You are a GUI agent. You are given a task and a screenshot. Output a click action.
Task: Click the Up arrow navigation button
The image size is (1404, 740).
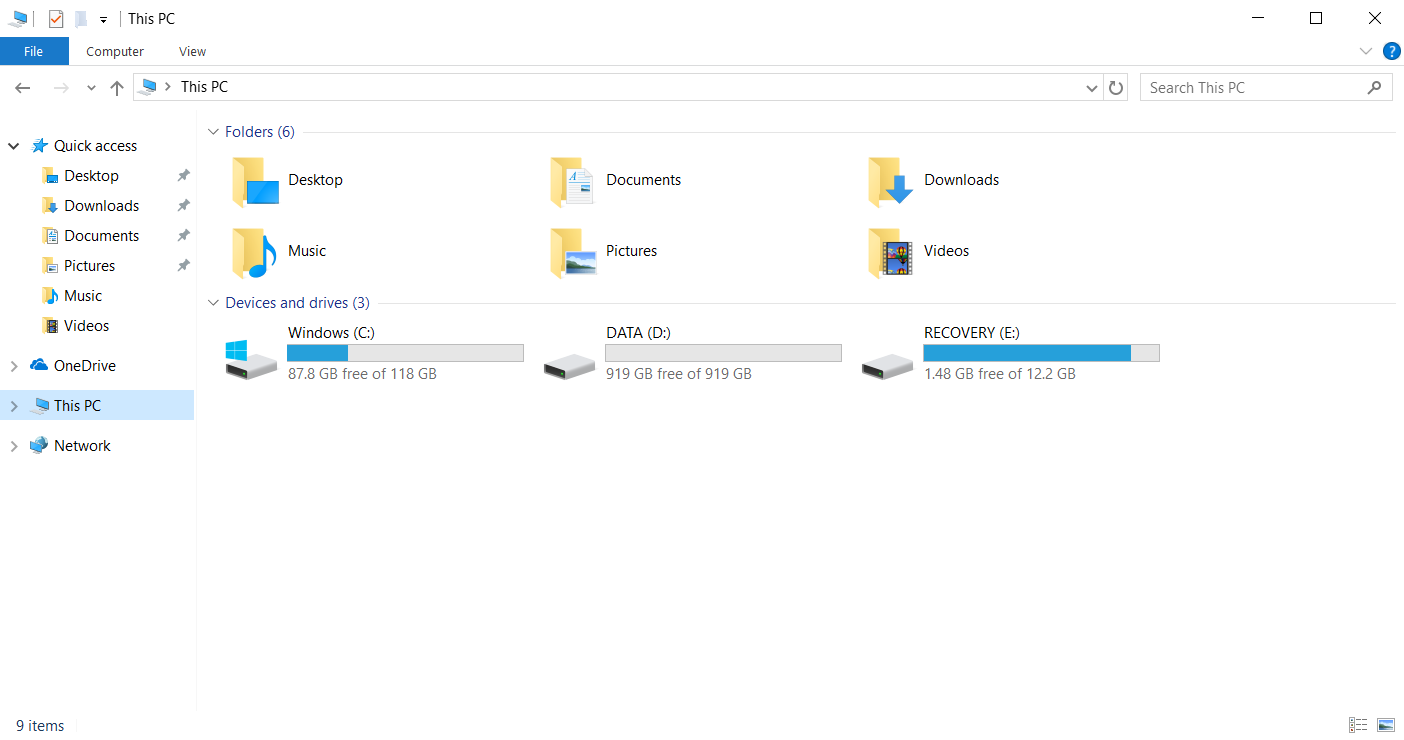117,88
